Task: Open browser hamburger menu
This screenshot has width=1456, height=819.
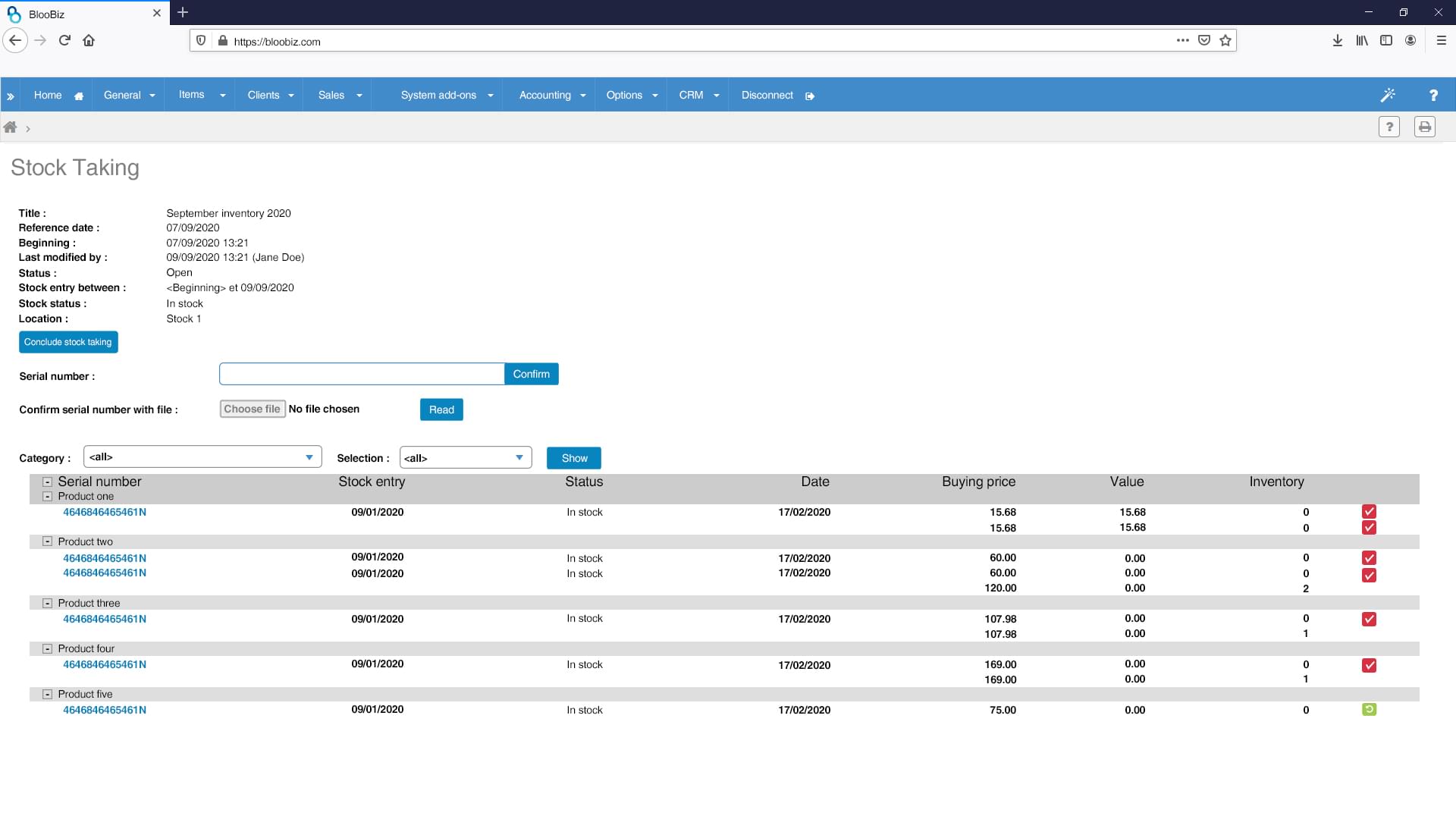Action: (x=1442, y=41)
